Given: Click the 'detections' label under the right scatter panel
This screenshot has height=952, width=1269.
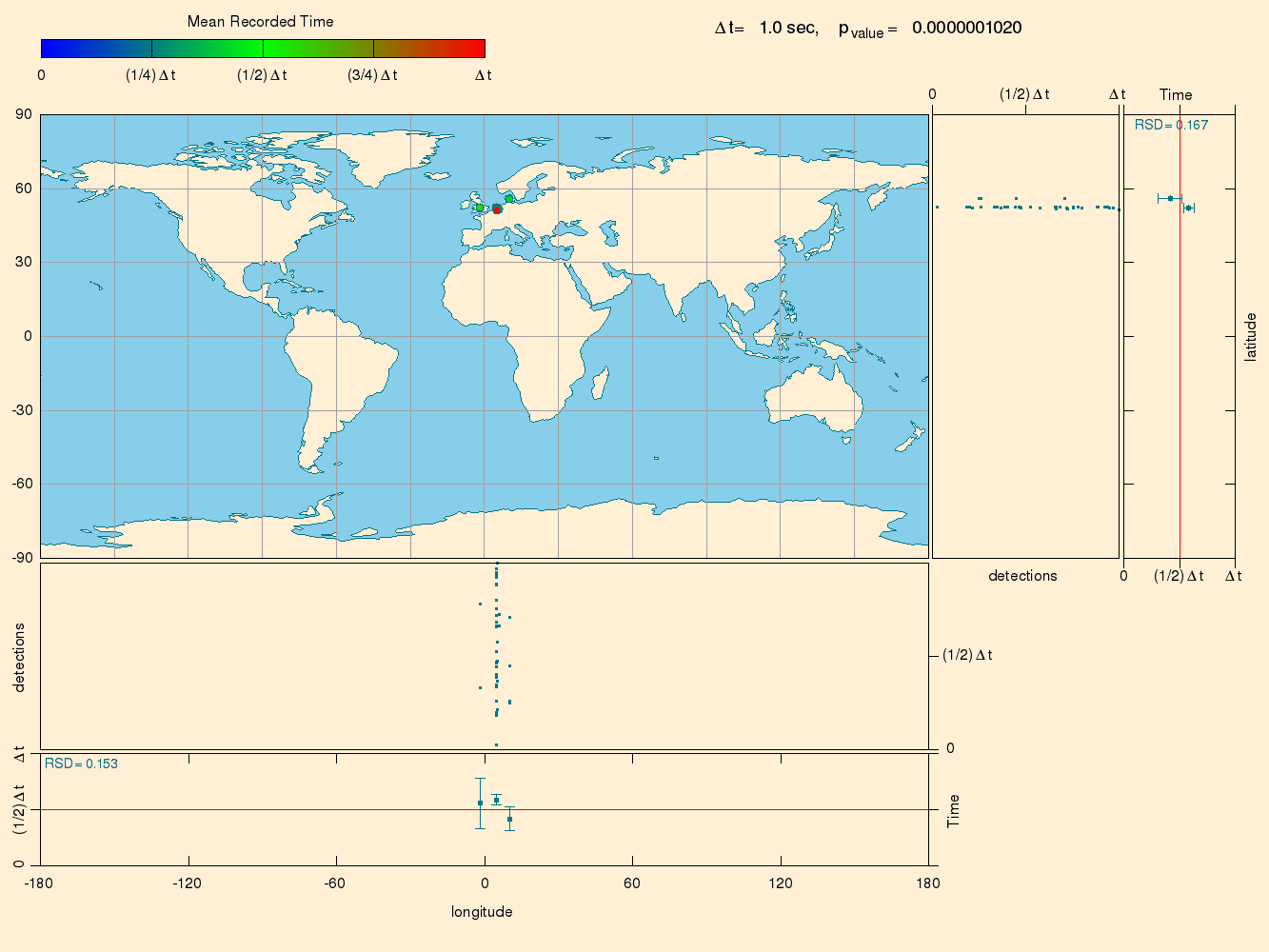Looking at the screenshot, I should click(1022, 575).
